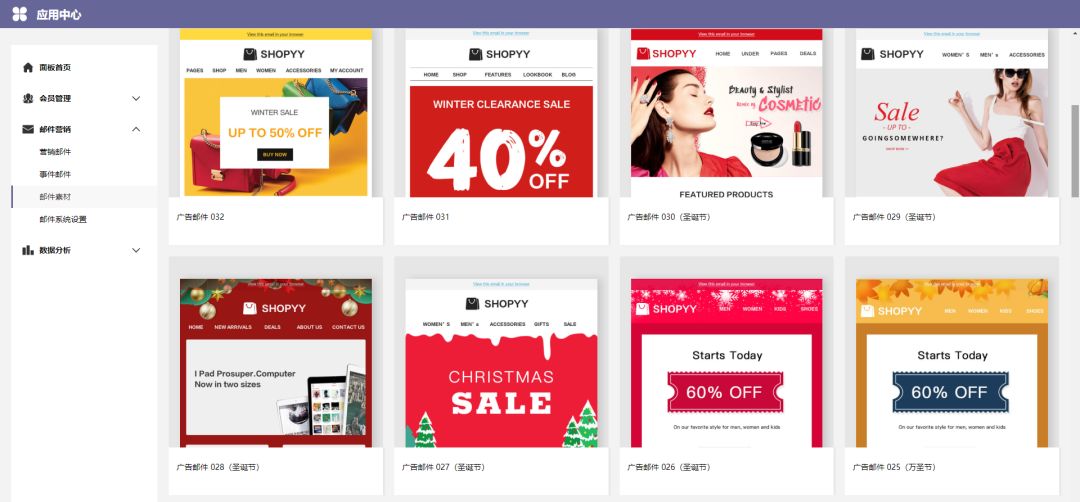Choose the 广告邮件 030 cosmetic template
The image size is (1080, 502).
(726, 136)
